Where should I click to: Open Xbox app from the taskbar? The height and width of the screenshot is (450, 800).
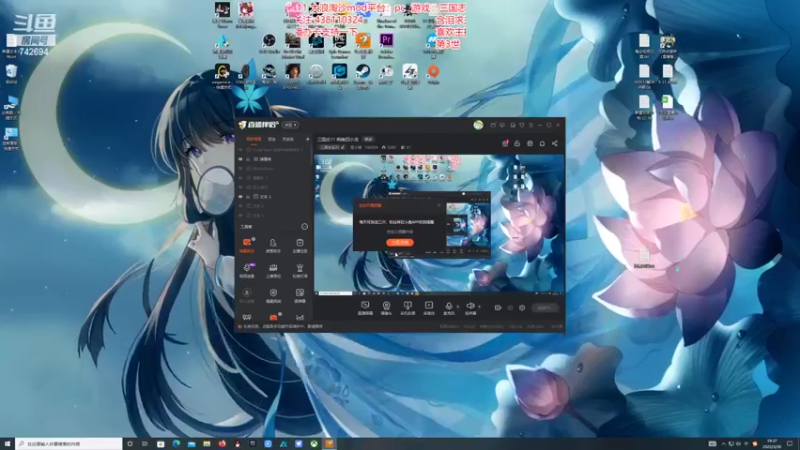pos(314,444)
